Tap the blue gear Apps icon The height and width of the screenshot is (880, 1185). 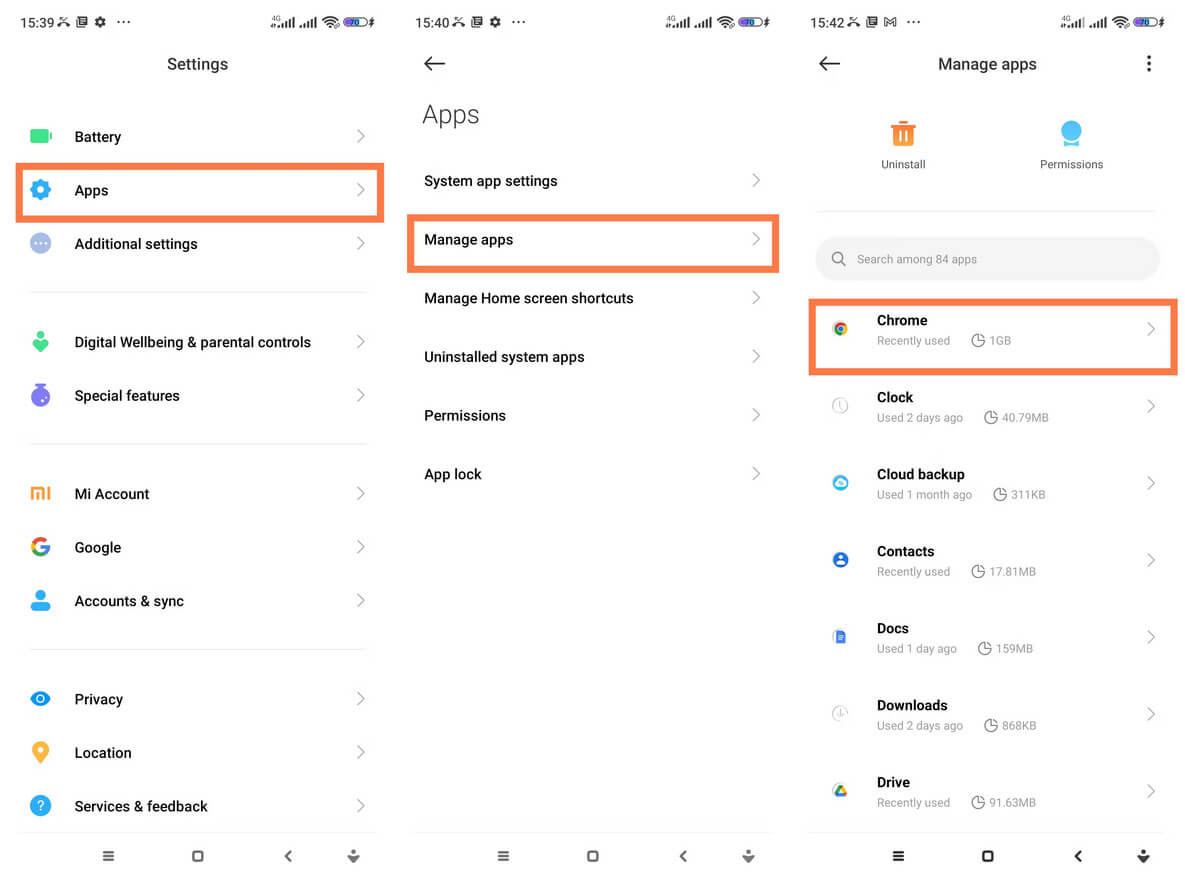click(41, 190)
